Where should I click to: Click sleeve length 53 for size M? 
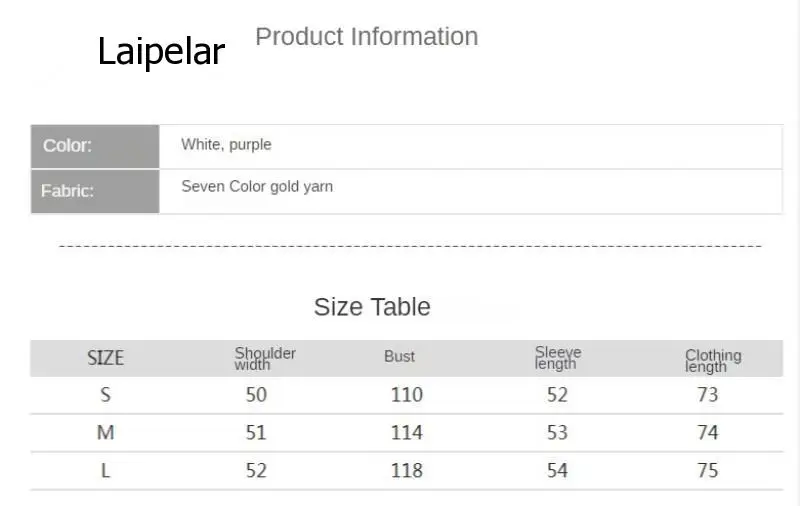coord(557,433)
